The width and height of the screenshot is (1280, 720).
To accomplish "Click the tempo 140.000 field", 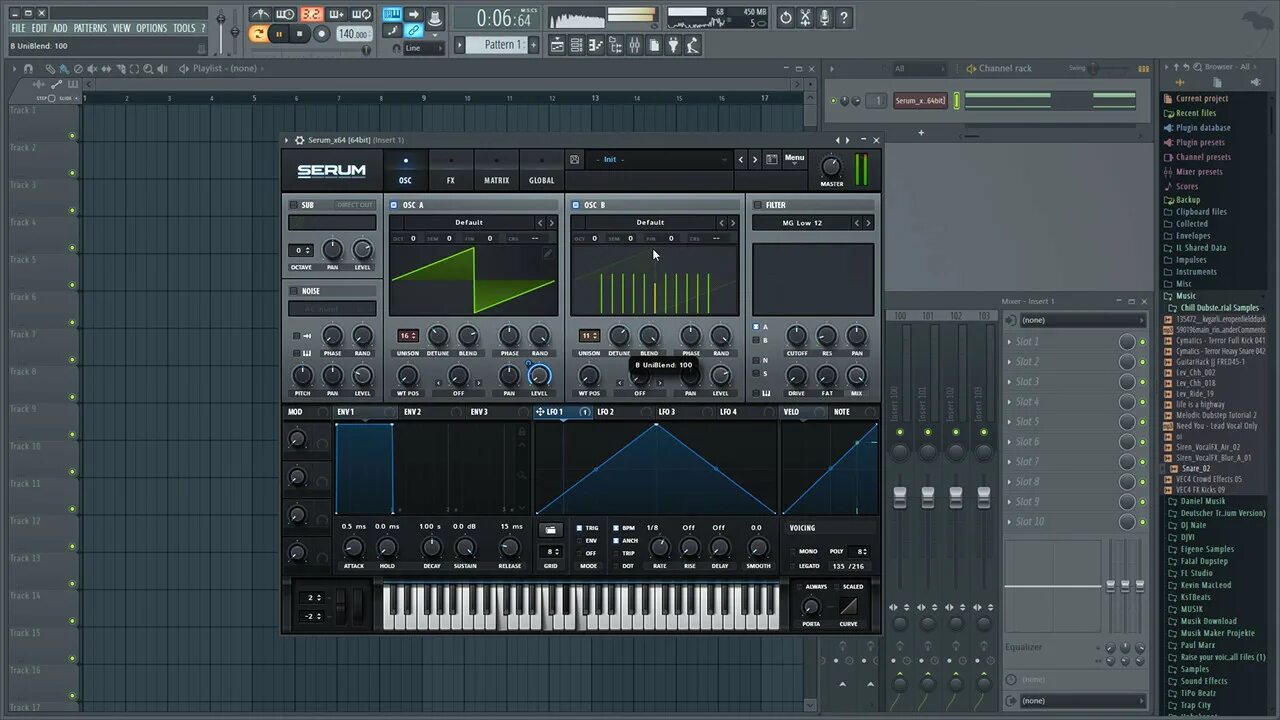I will (x=353, y=34).
